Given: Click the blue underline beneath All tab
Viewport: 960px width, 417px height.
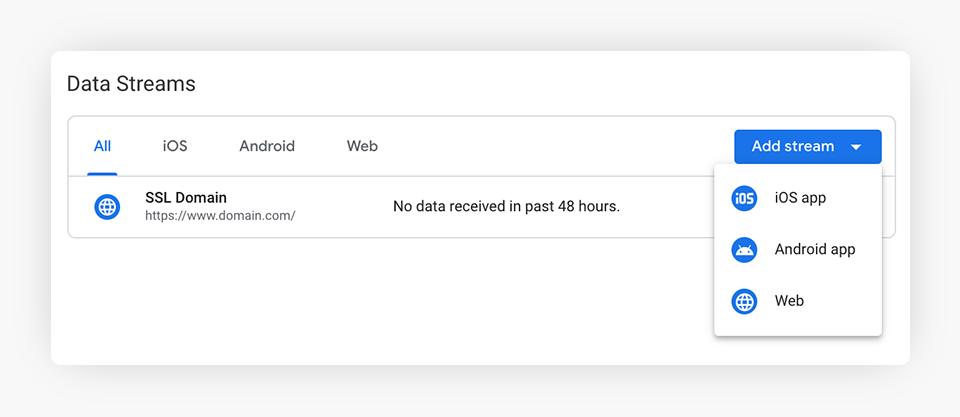Looking at the screenshot, I should pyautogui.click(x=102, y=174).
